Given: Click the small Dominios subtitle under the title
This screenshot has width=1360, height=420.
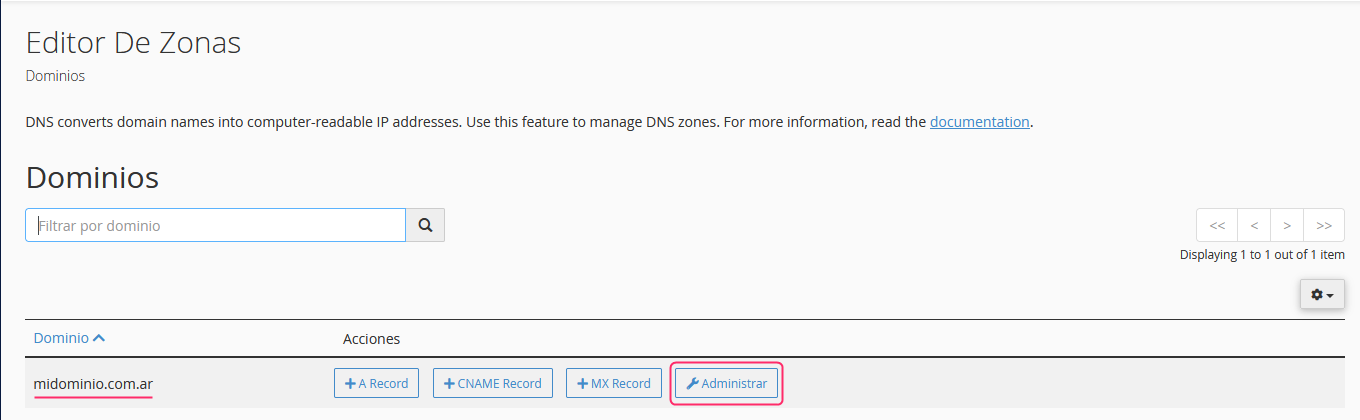Looking at the screenshot, I should point(55,76).
